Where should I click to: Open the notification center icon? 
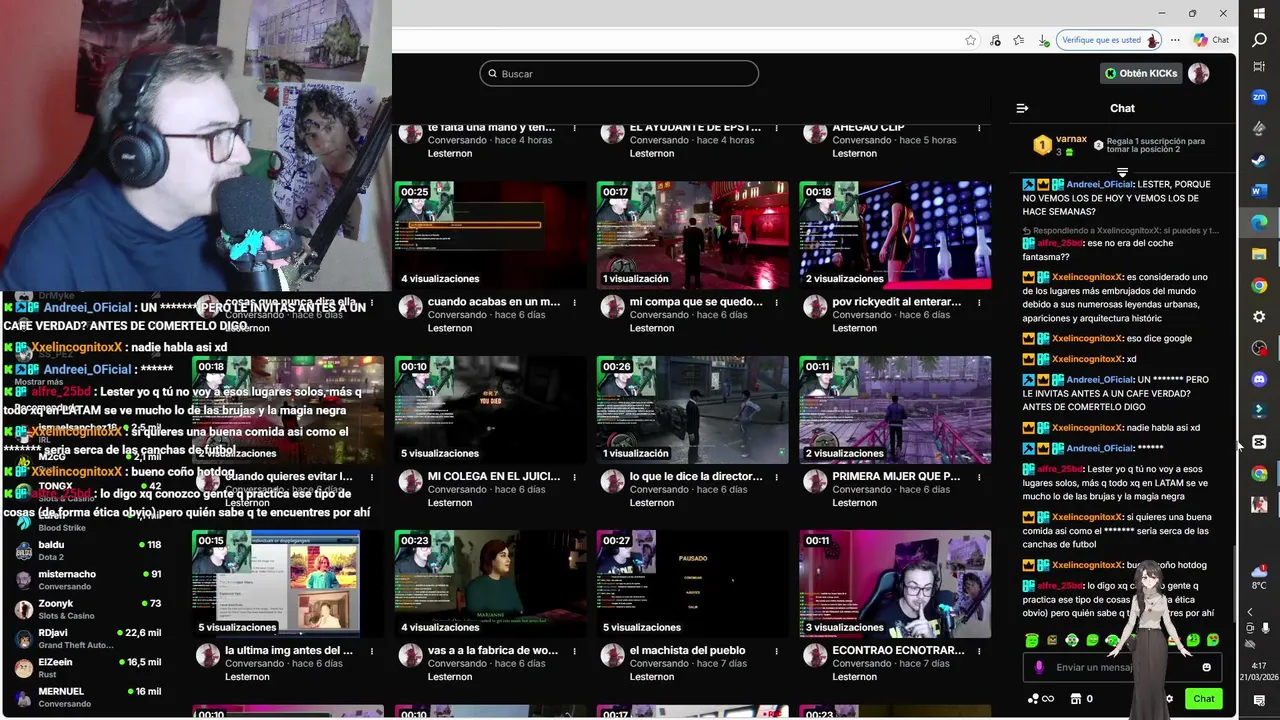pos(1259,700)
